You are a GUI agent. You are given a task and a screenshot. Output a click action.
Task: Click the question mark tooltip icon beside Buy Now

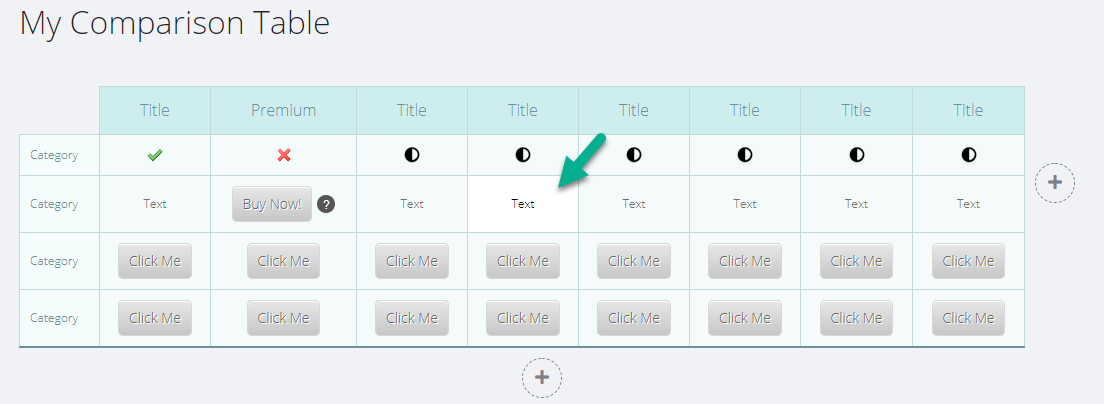pos(325,204)
